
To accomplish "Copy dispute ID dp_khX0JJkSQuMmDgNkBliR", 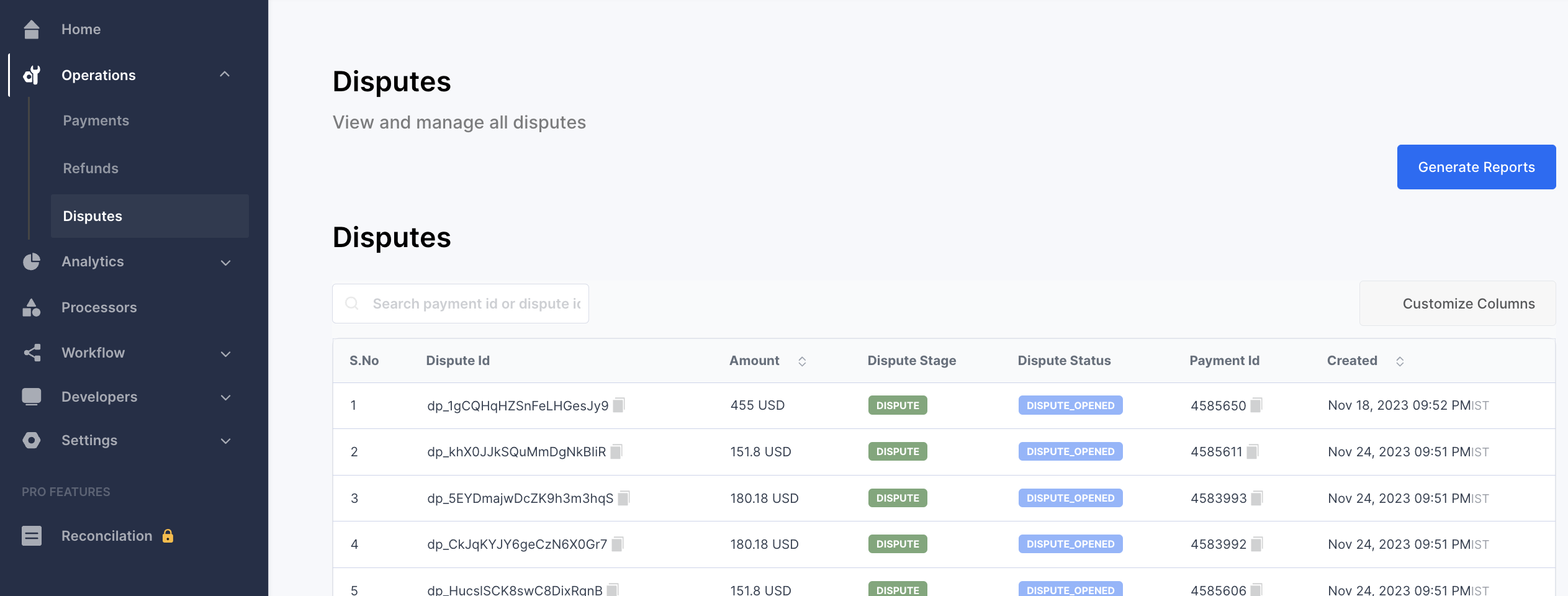I will (x=616, y=451).
